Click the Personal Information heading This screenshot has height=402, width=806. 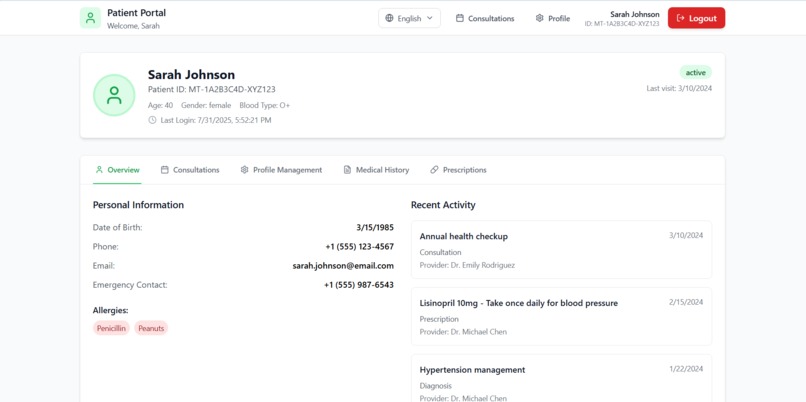tap(138, 205)
